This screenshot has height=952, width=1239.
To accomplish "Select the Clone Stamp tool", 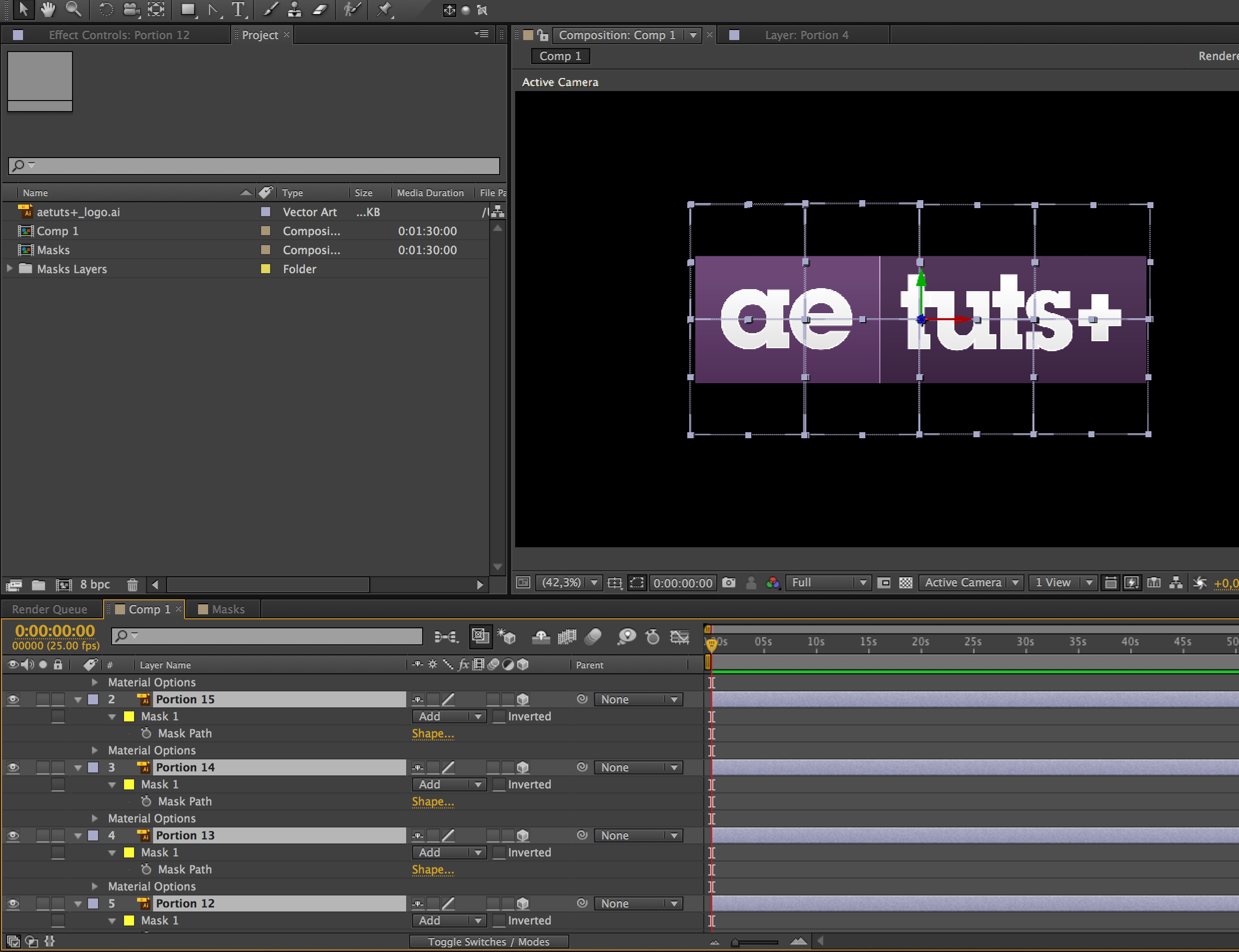I will coord(295,10).
